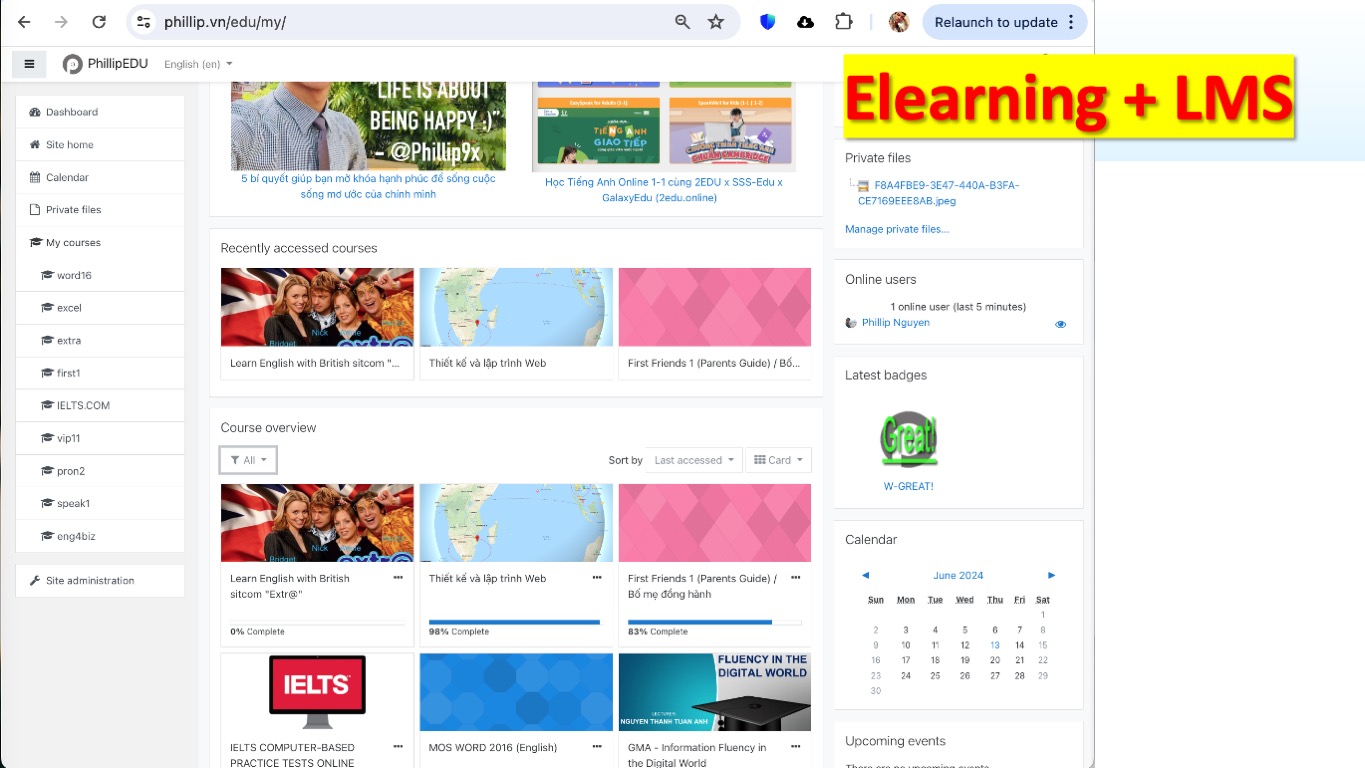Go to next month in calendar
The height and width of the screenshot is (768, 1365).
click(1051, 575)
